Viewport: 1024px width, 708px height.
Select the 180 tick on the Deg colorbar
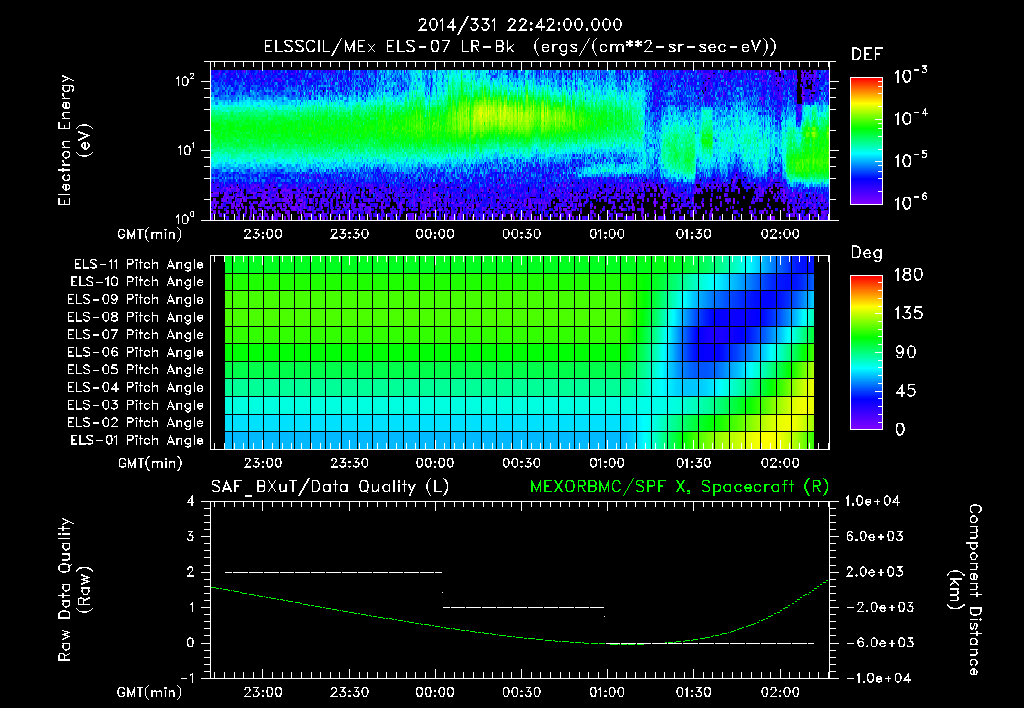[908, 275]
